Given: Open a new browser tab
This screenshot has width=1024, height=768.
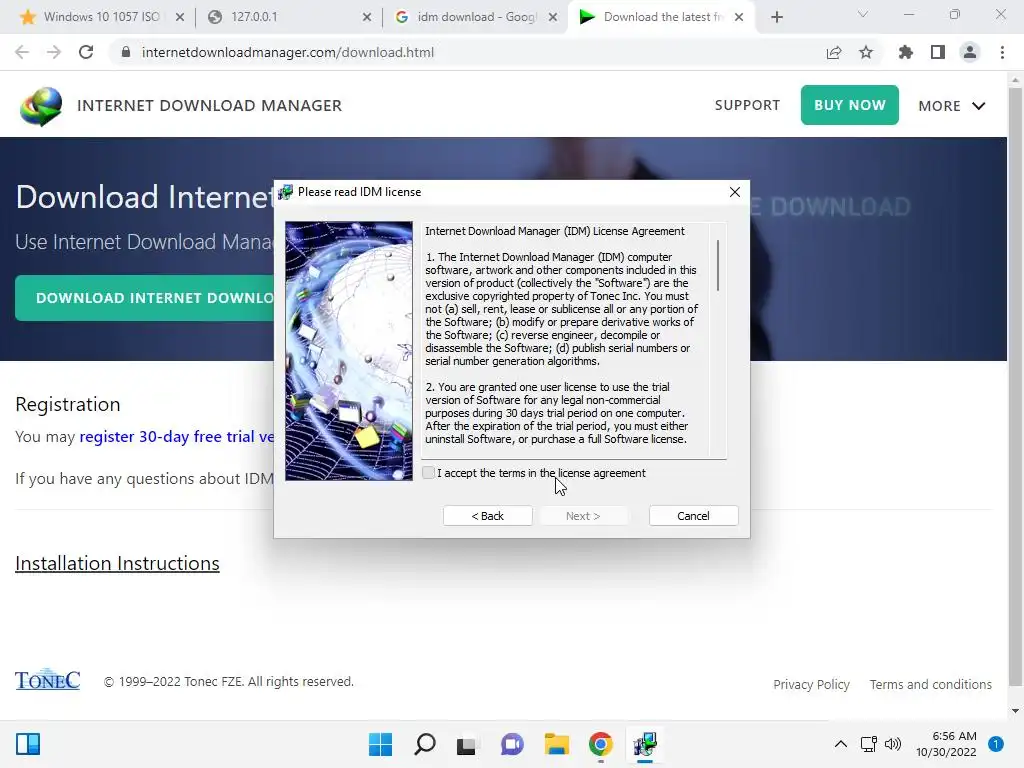Looking at the screenshot, I should (x=776, y=17).
